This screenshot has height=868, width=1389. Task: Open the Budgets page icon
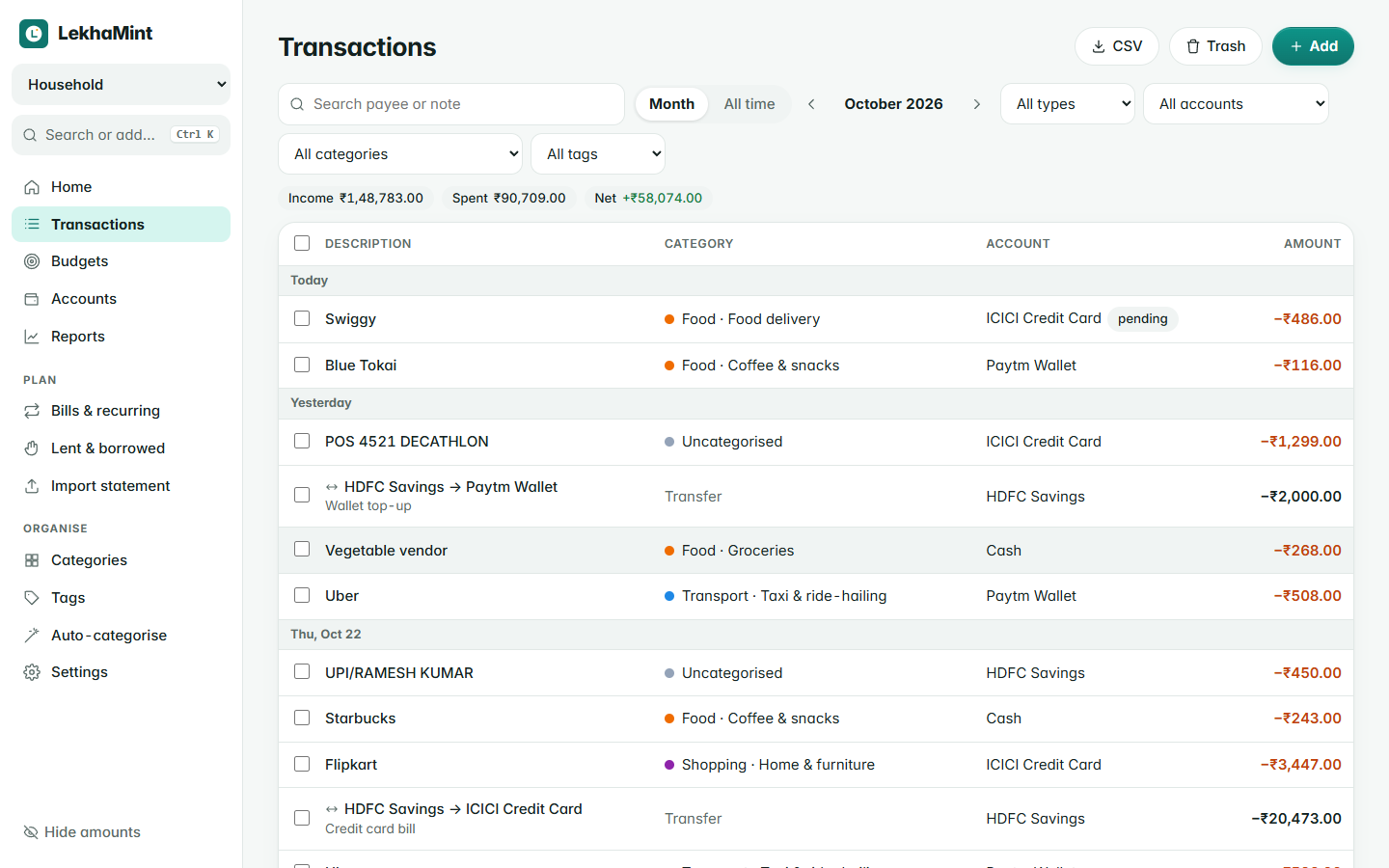(x=32, y=261)
